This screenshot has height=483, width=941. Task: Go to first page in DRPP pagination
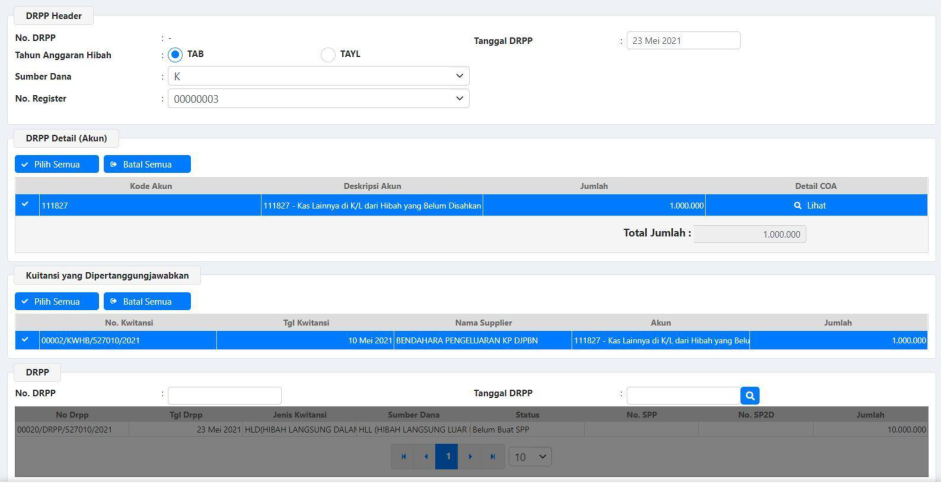(404, 456)
